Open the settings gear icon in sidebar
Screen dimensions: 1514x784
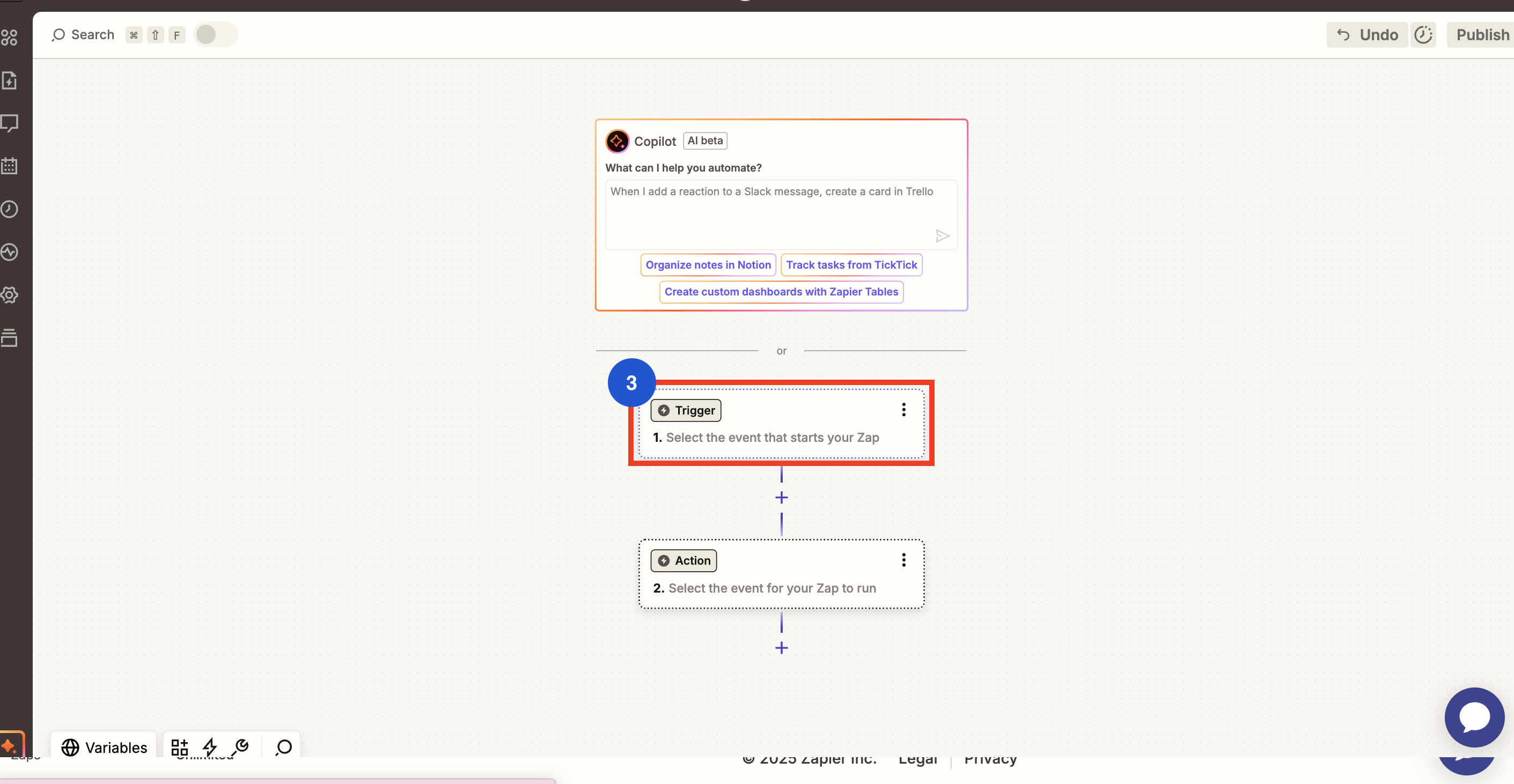click(9, 295)
